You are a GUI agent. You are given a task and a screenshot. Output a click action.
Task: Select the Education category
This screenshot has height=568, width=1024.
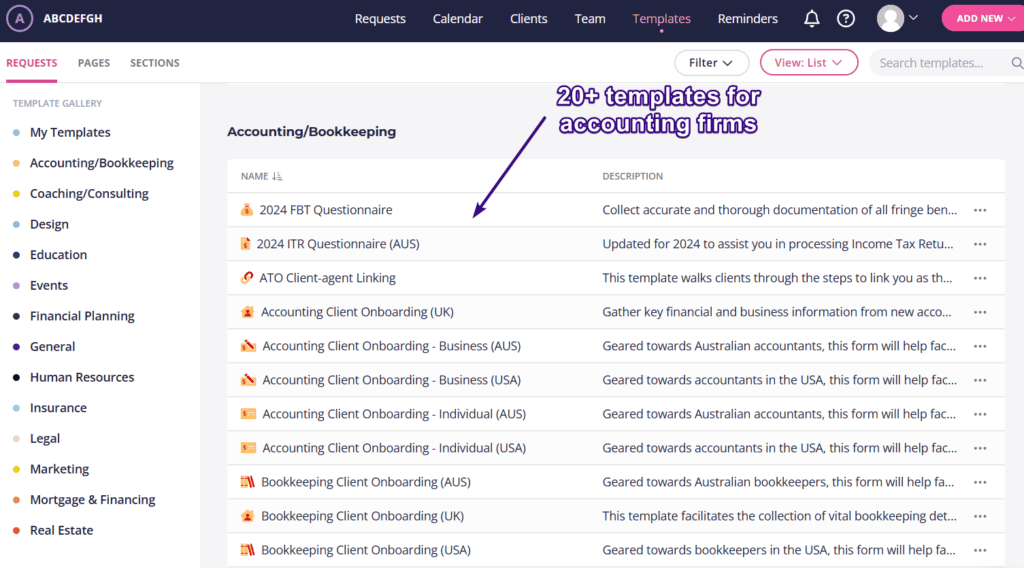58,255
